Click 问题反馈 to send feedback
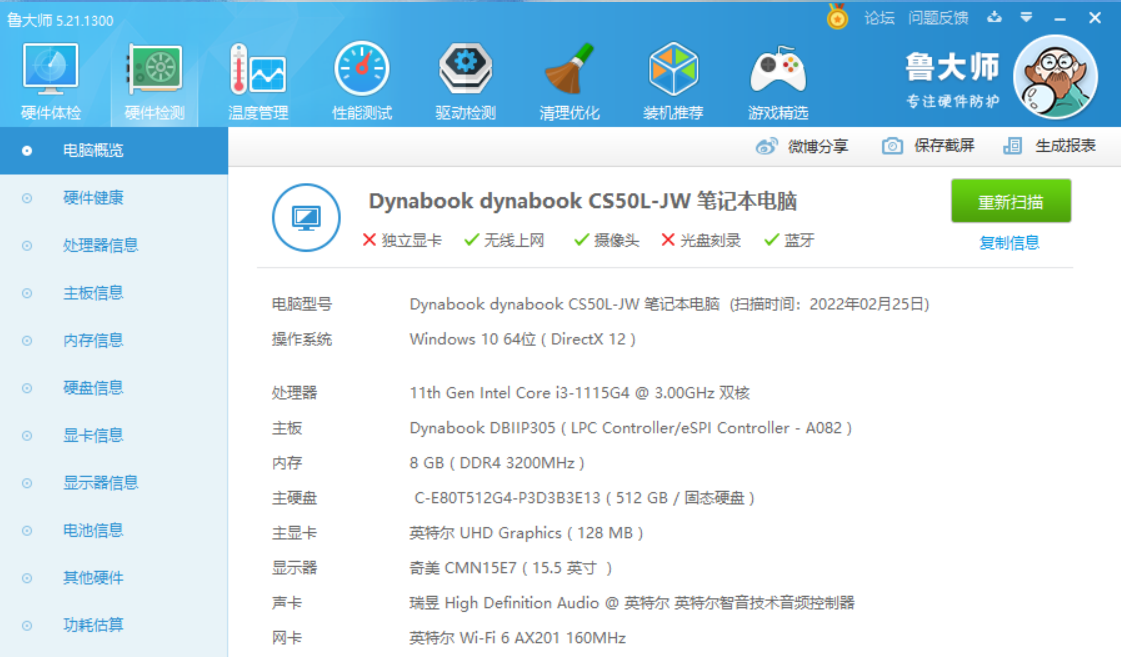Viewport: 1121px width, 657px height. pos(938,17)
